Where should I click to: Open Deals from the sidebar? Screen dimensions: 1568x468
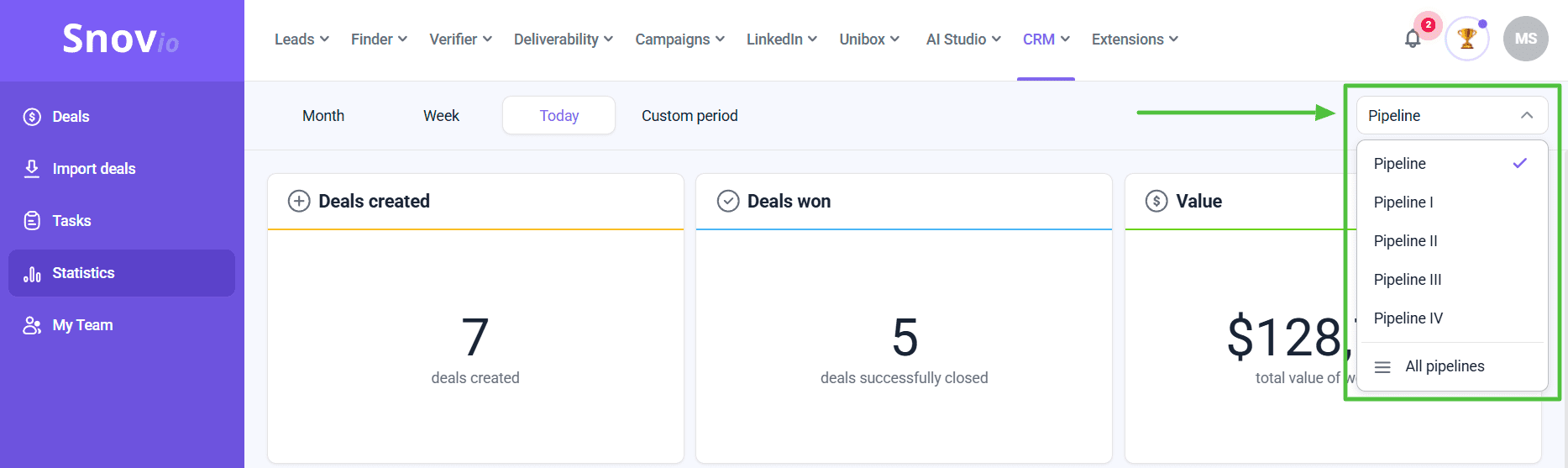click(x=71, y=117)
